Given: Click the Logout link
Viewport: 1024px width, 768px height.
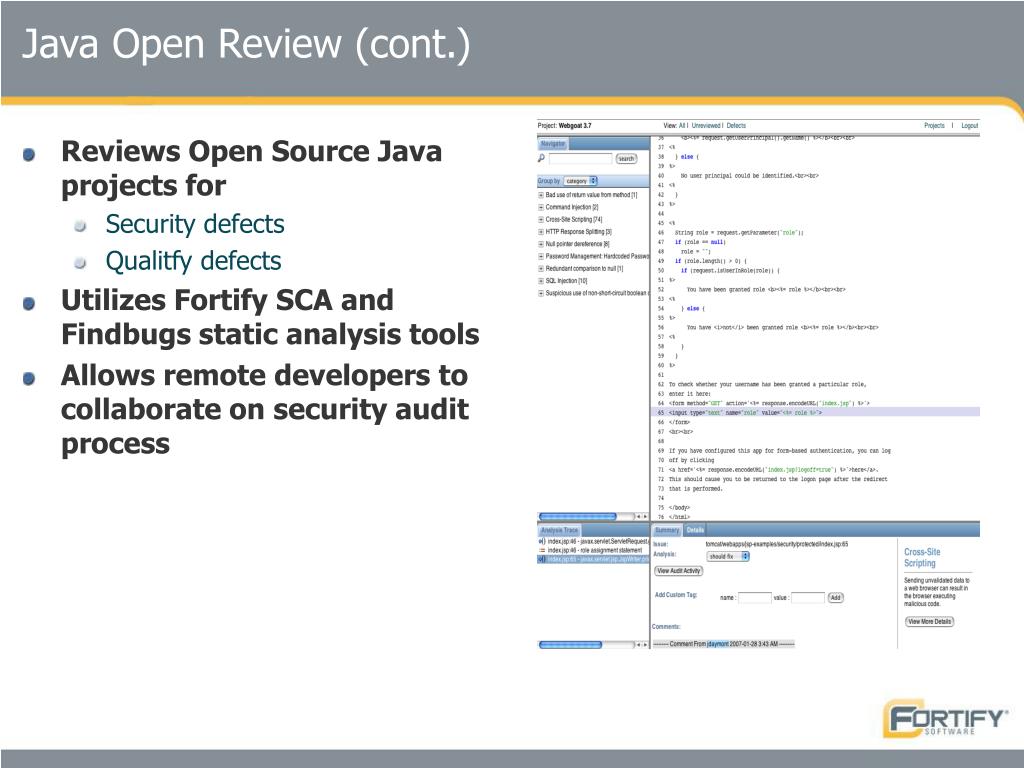Looking at the screenshot, I should pyautogui.click(x=970, y=125).
